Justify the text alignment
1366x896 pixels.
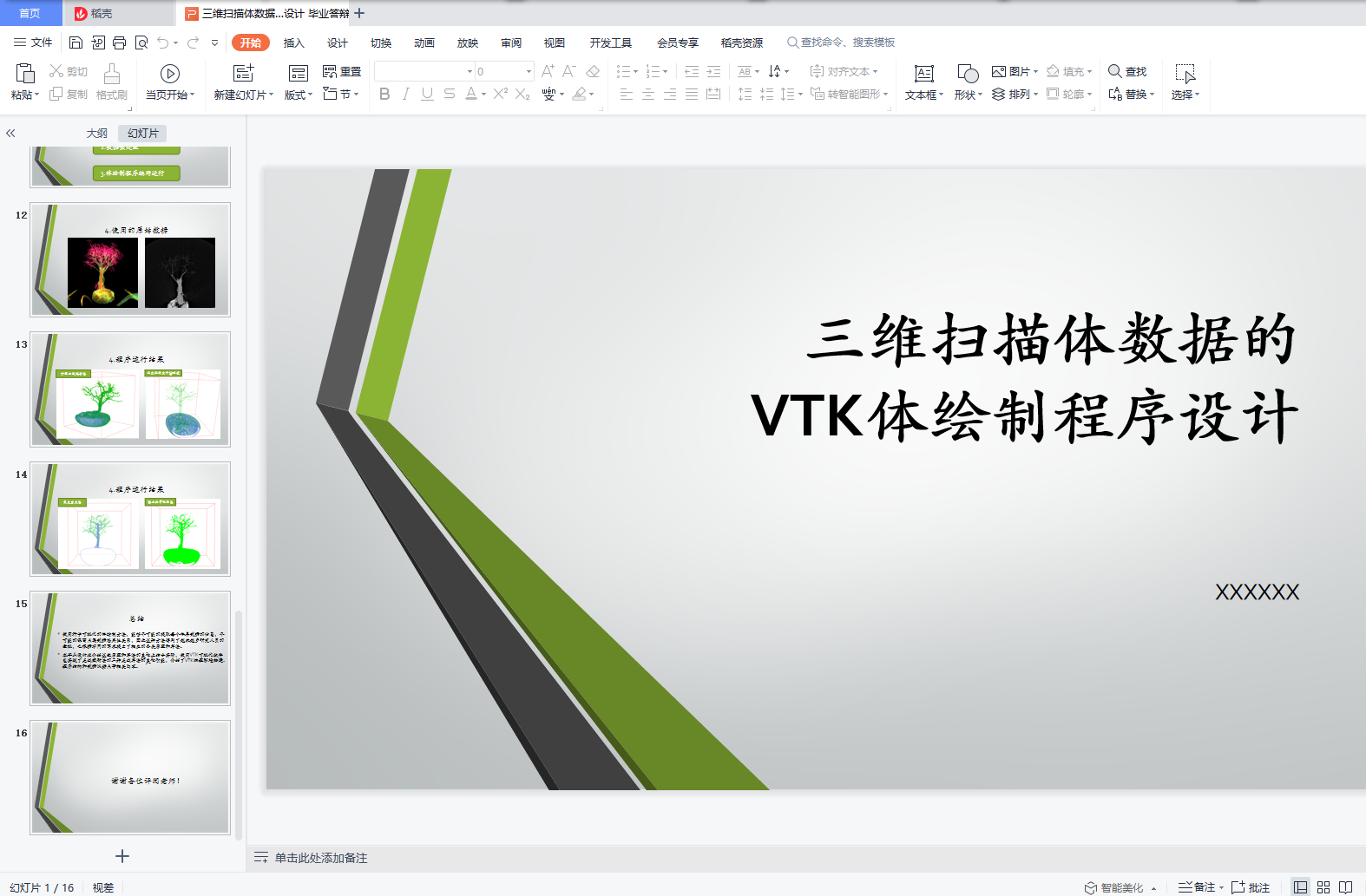pyautogui.click(x=692, y=94)
